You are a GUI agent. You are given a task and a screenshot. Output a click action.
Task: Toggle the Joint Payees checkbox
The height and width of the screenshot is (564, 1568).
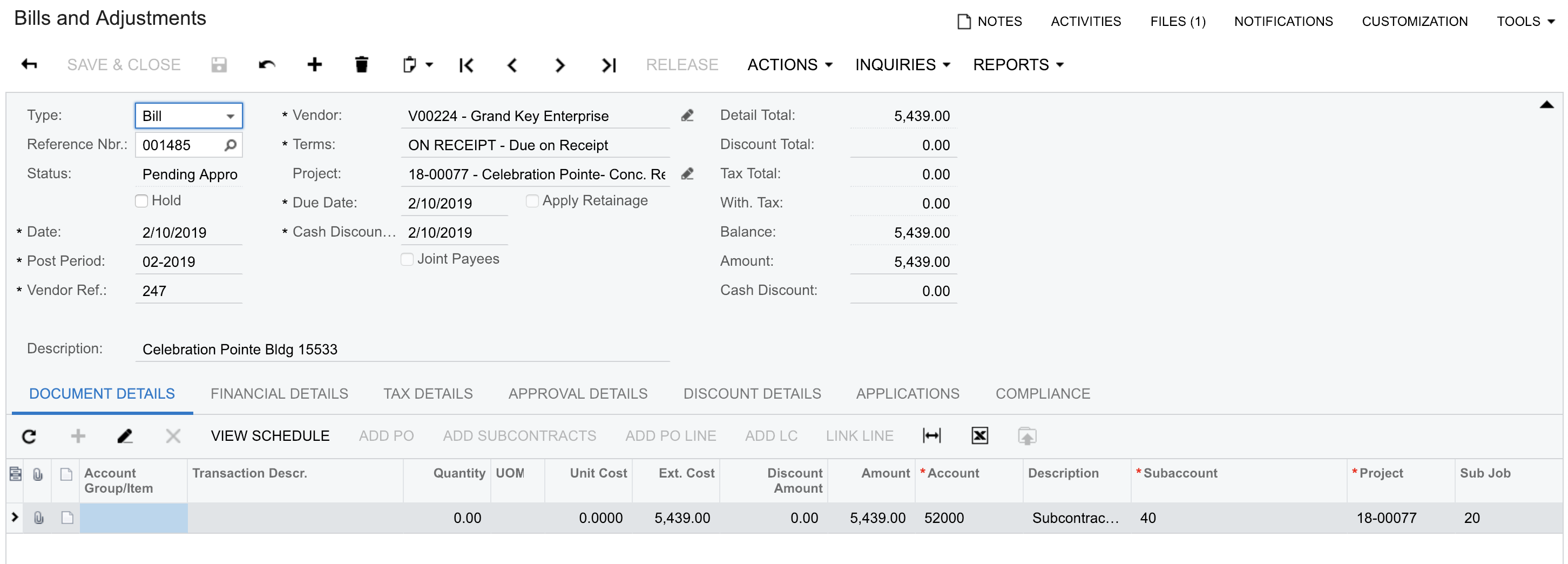(x=407, y=259)
